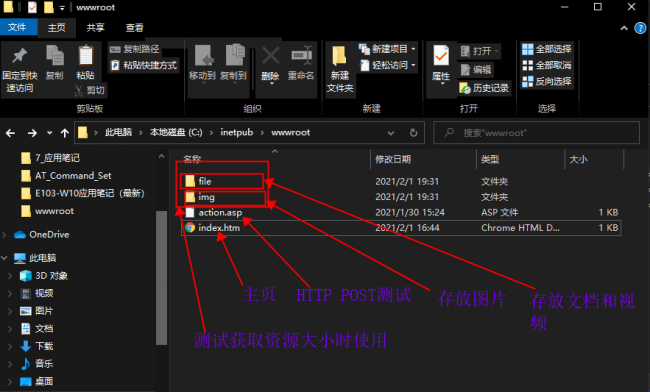Click the search wwwroot box
Screen dimensions: 650x392
coord(536,133)
